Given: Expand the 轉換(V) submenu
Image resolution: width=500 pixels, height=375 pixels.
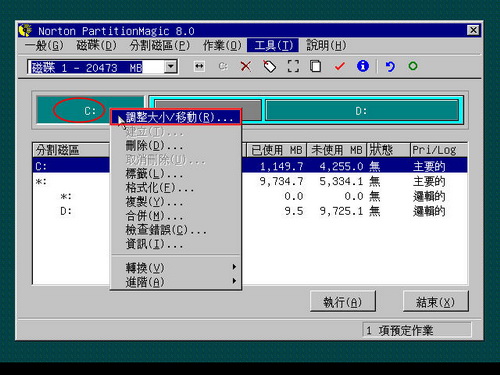Looking at the screenshot, I should click(175, 267).
